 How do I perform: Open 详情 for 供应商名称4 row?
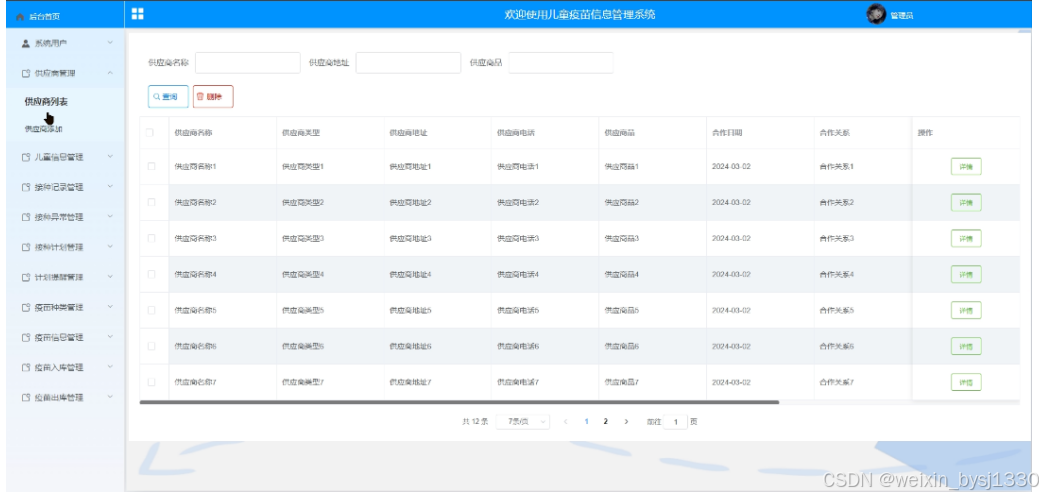point(966,275)
